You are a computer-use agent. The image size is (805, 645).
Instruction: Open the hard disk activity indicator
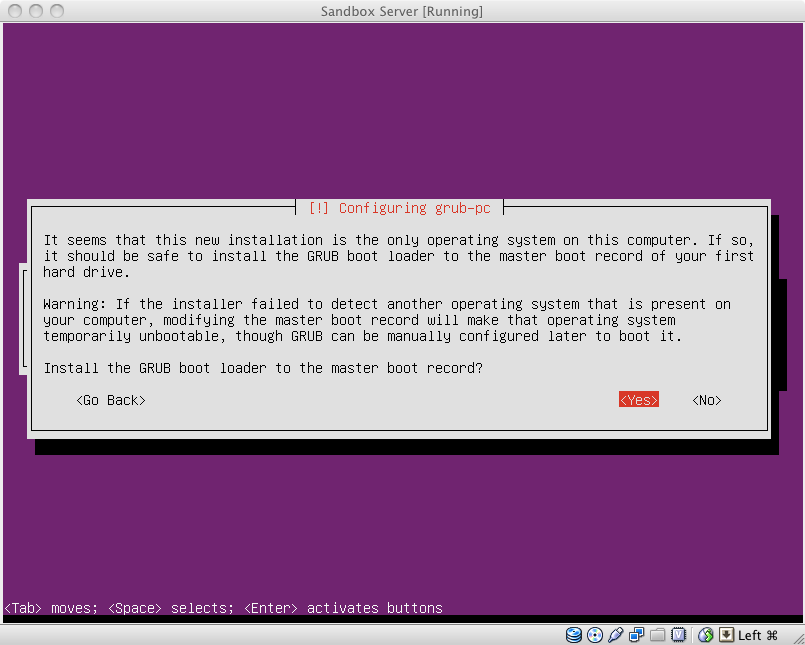click(573, 635)
